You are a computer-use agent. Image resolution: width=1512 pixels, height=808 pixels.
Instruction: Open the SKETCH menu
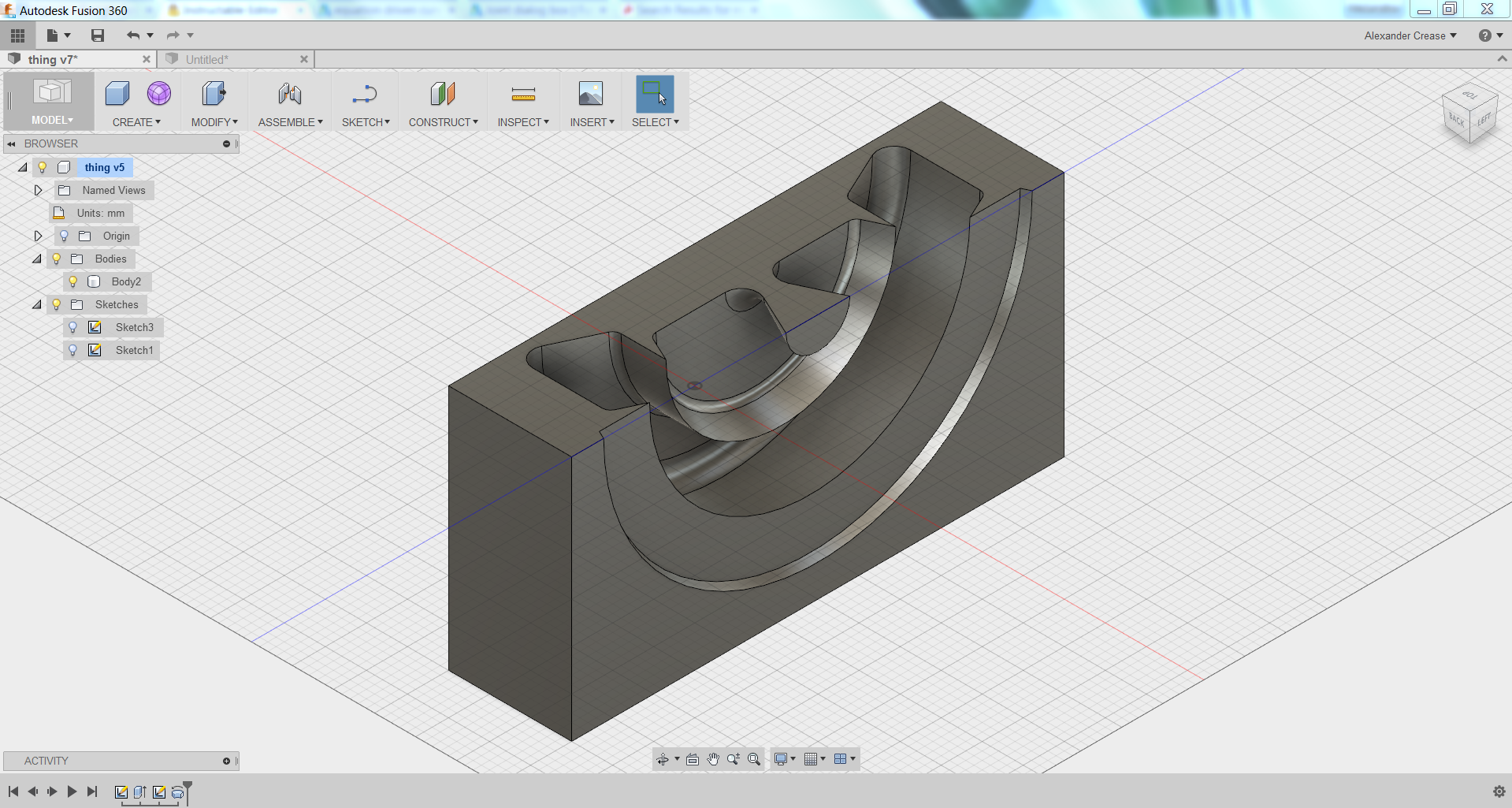(x=366, y=122)
